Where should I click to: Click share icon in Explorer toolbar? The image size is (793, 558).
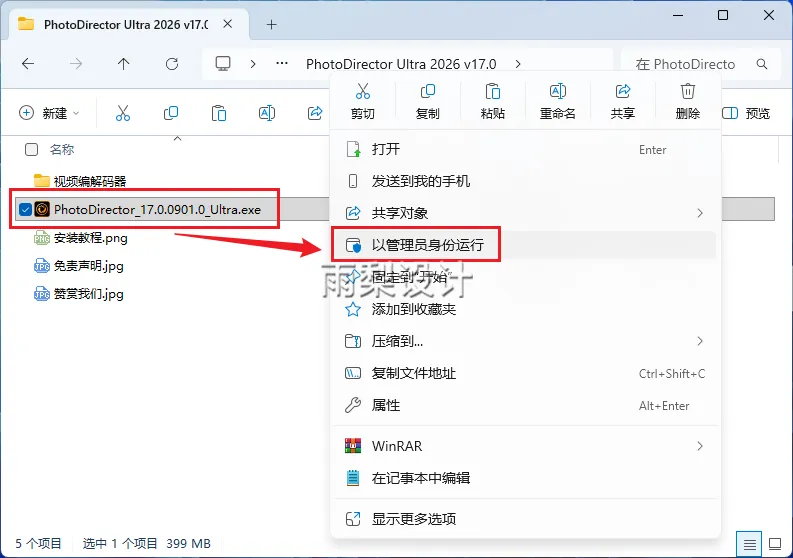click(x=315, y=113)
